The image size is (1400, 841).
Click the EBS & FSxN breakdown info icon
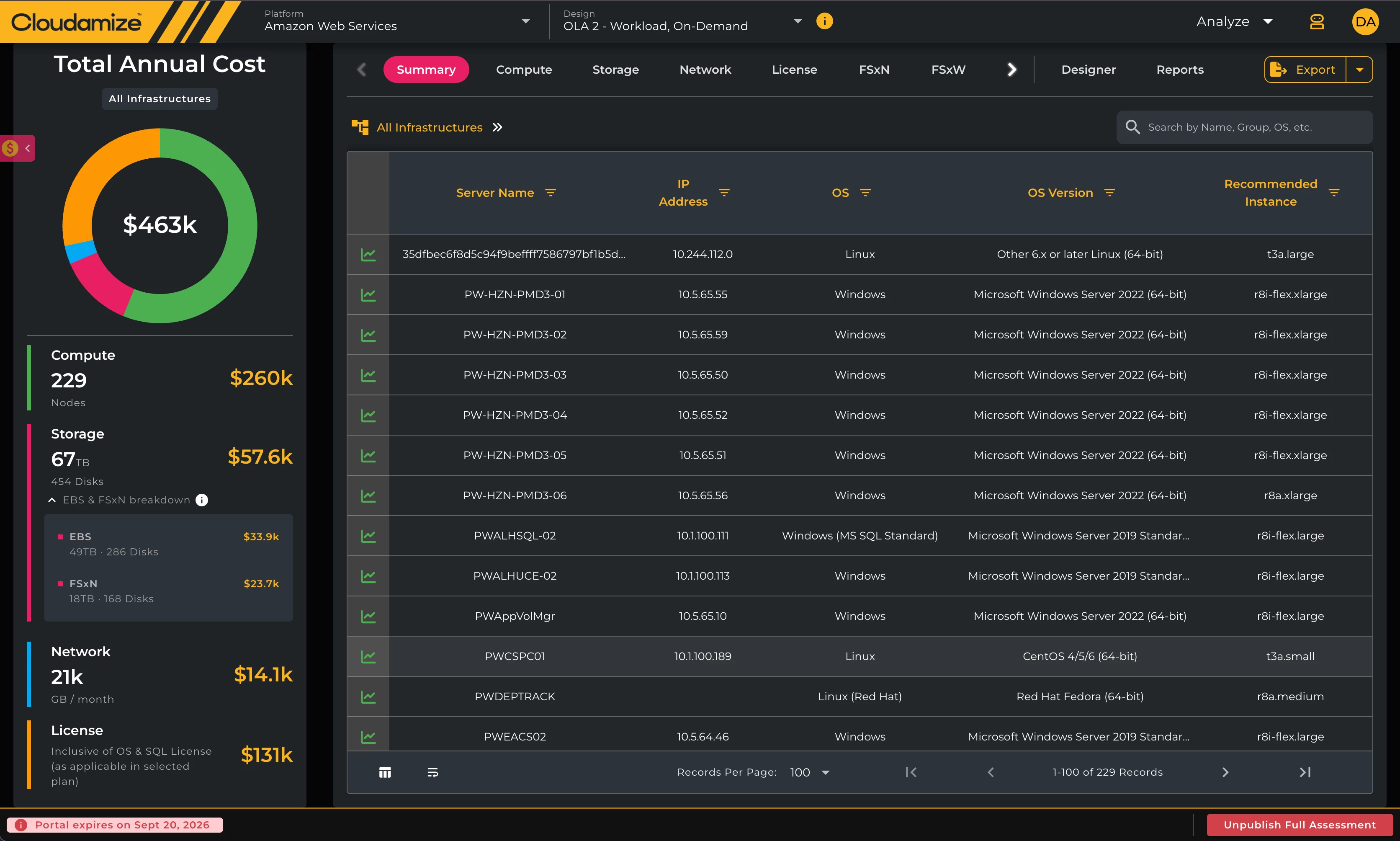[202, 500]
